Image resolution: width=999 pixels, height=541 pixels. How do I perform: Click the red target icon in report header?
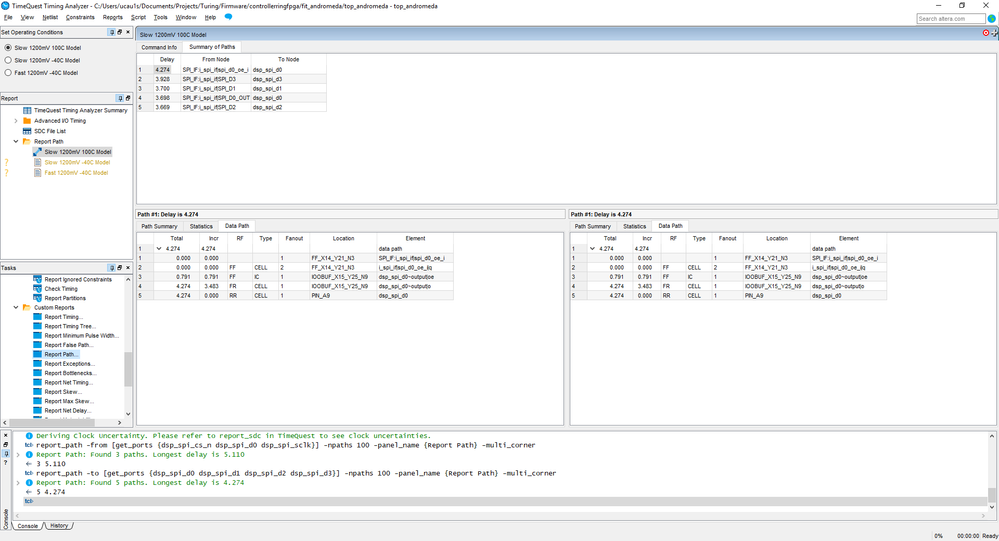[x=985, y=33]
